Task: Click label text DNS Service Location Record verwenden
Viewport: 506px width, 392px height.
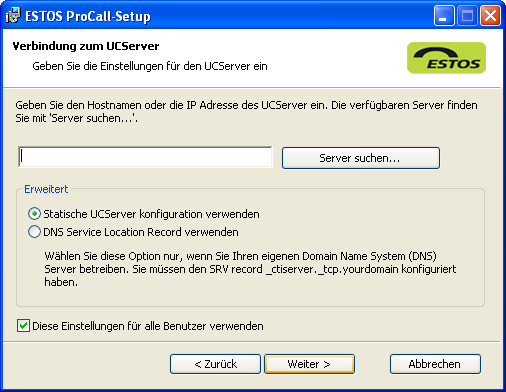Action: point(141,232)
